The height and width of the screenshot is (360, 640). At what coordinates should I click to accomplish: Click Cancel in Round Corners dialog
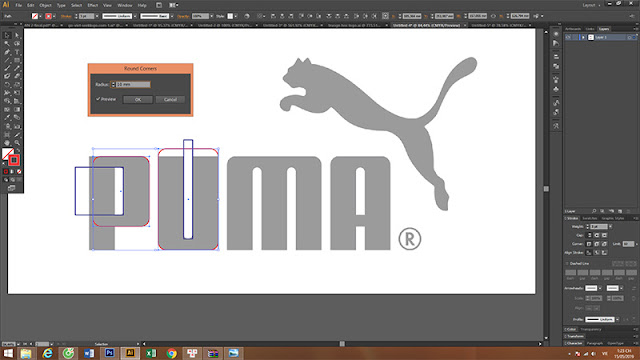pyautogui.click(x=170, y=100)
